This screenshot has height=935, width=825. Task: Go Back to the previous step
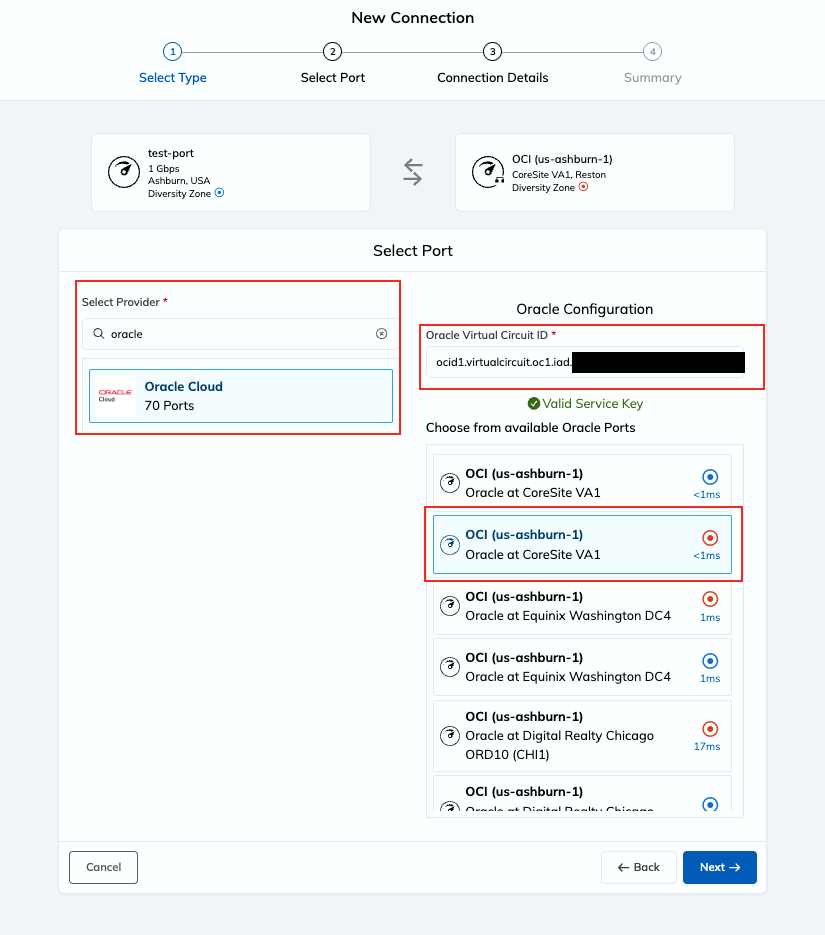[638, 867]
